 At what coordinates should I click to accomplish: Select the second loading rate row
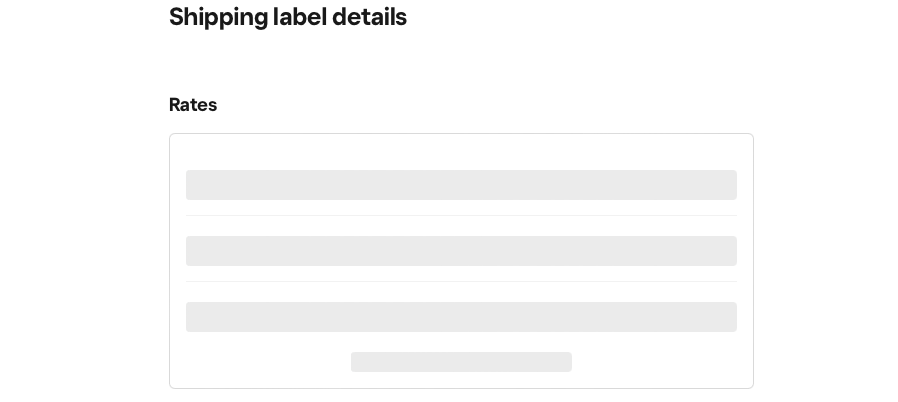(x=461, y=251)
